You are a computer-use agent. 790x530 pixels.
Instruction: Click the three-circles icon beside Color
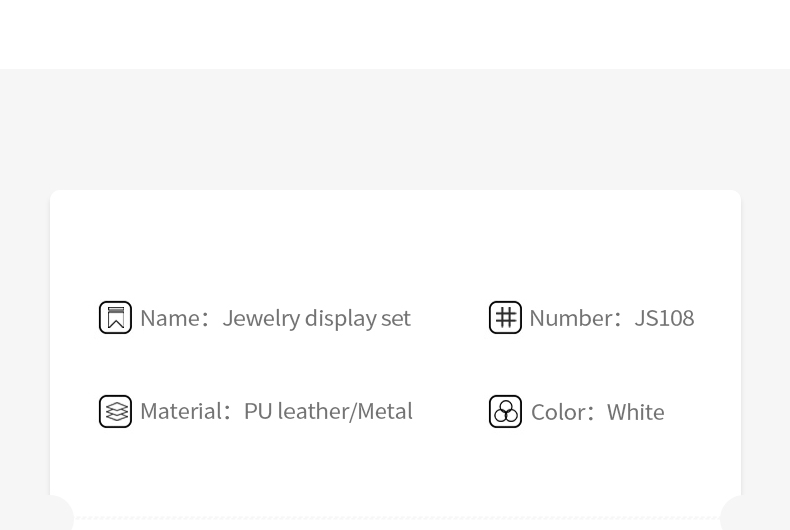pos(505,412)
